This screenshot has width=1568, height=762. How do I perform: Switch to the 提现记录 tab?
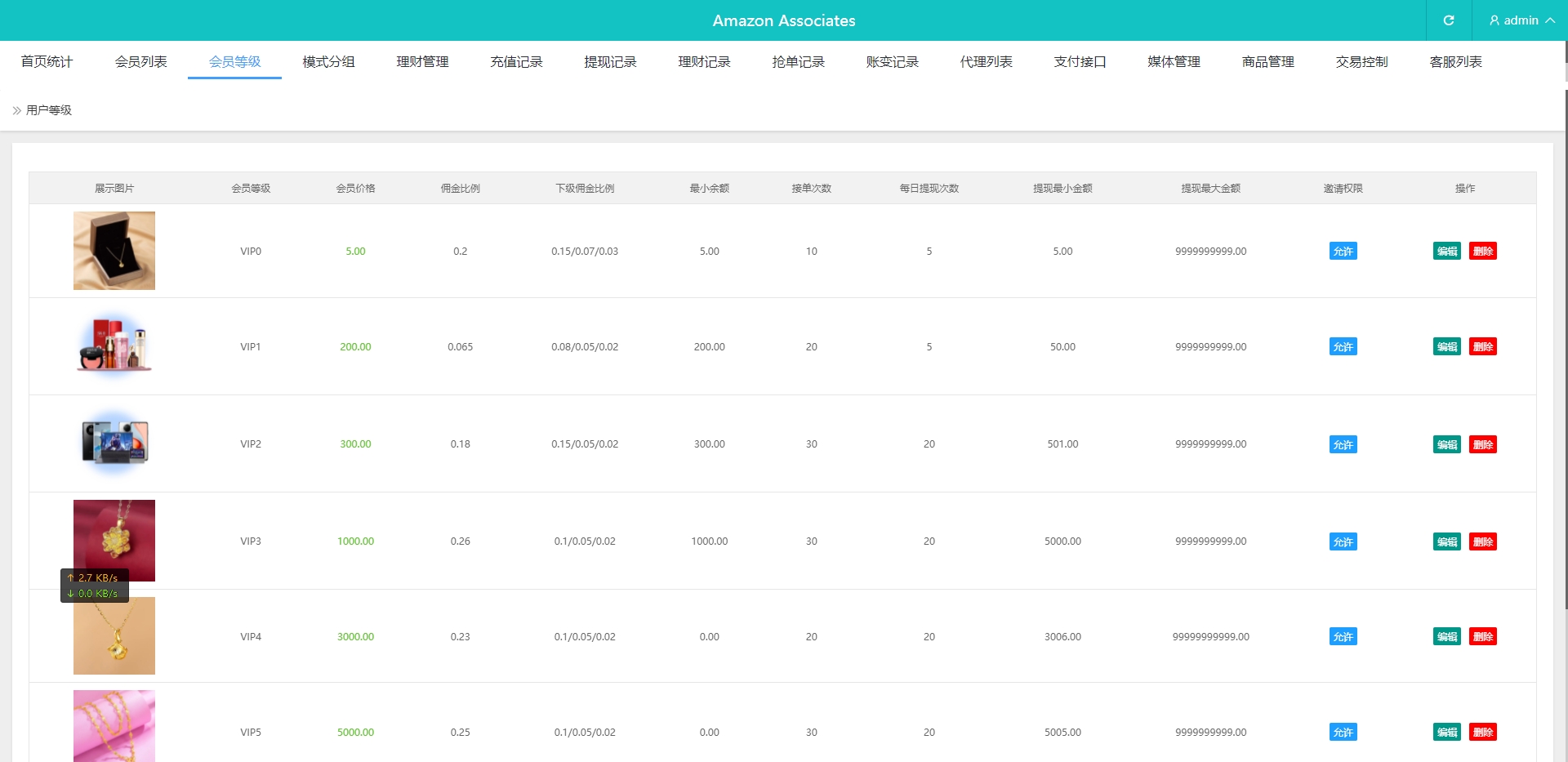tap(610, 62)
